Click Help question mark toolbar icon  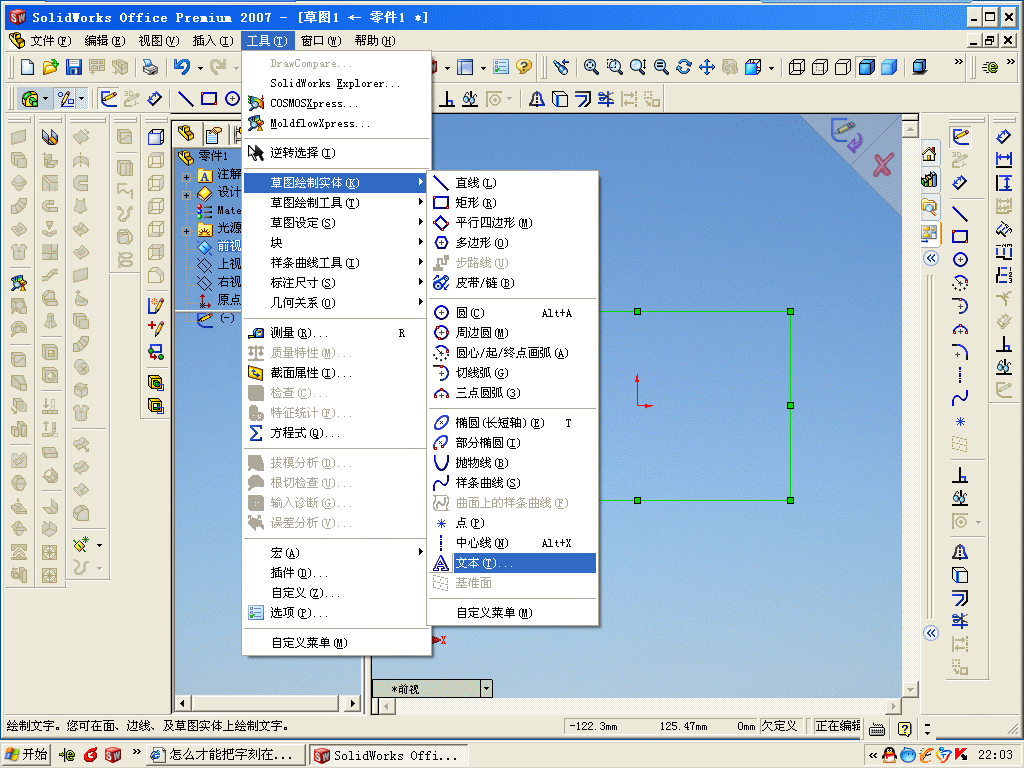524,67
